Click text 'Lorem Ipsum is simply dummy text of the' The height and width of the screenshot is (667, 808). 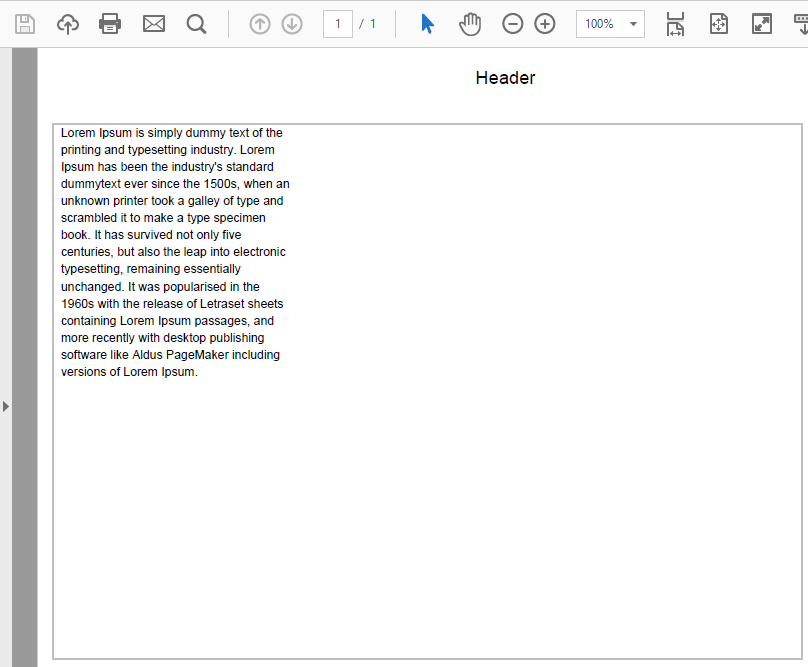(172, 133)
